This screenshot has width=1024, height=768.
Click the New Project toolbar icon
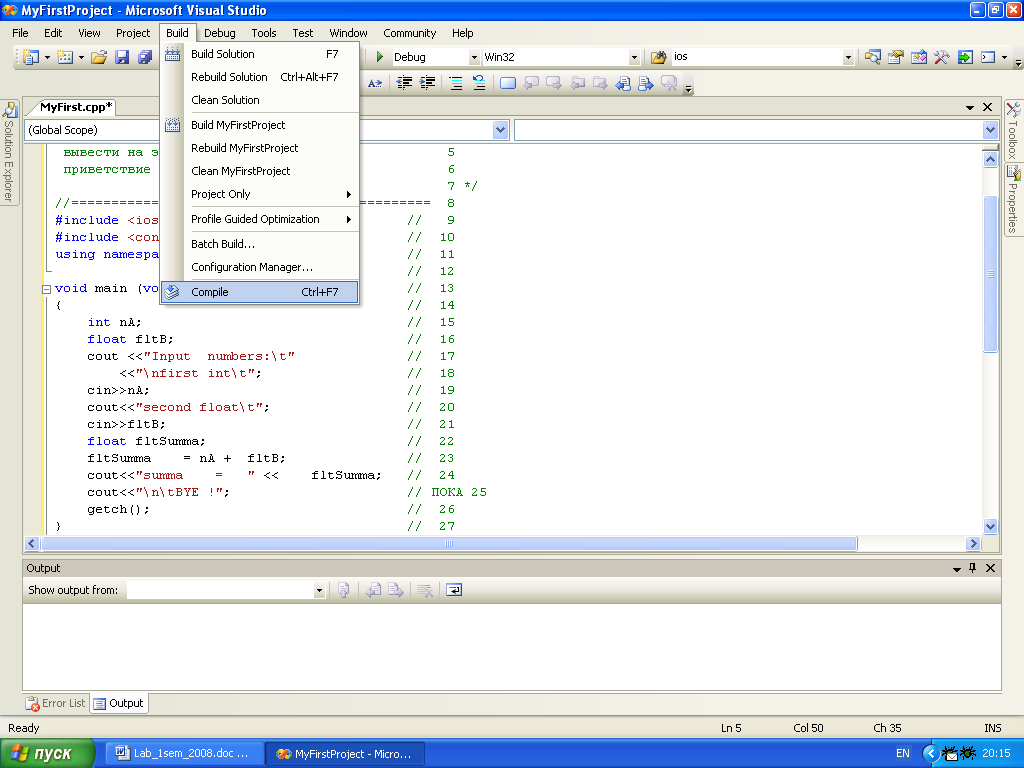tap(31, 57)
